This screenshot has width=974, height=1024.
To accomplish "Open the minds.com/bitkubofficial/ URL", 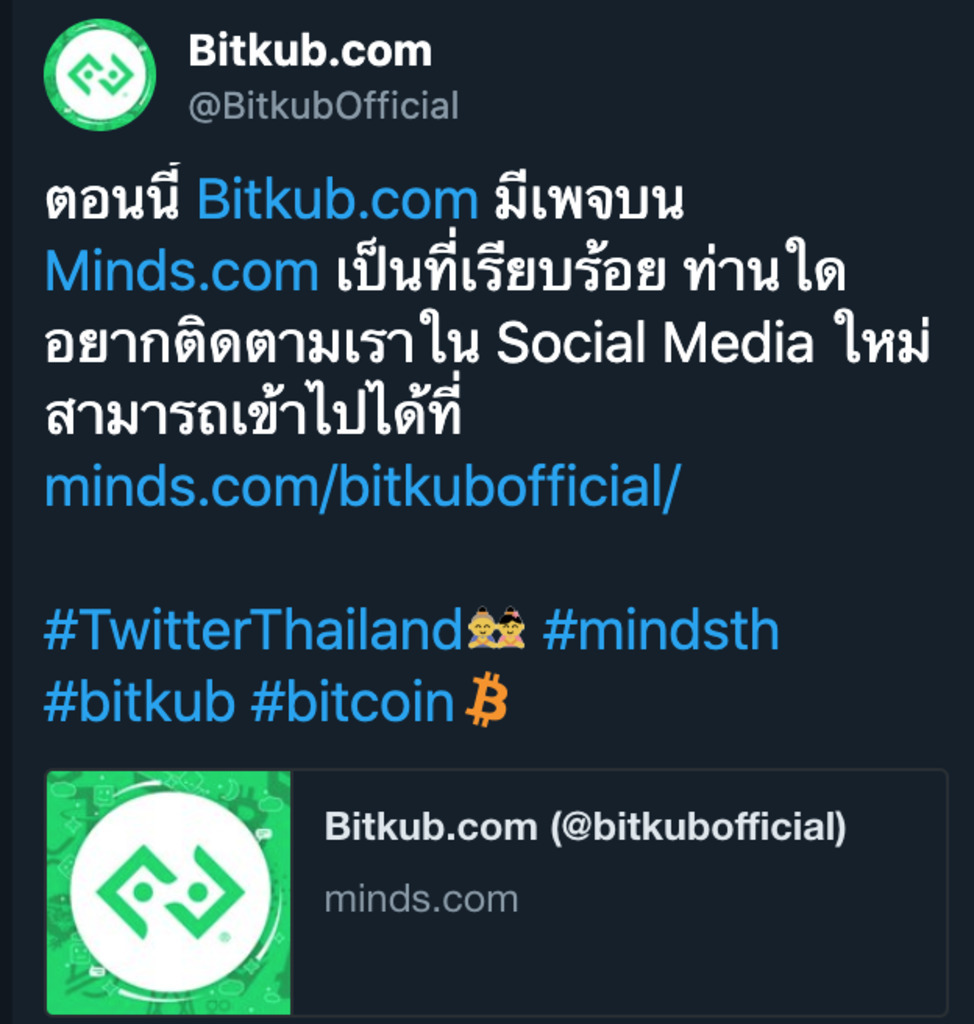I will [362, 488].
